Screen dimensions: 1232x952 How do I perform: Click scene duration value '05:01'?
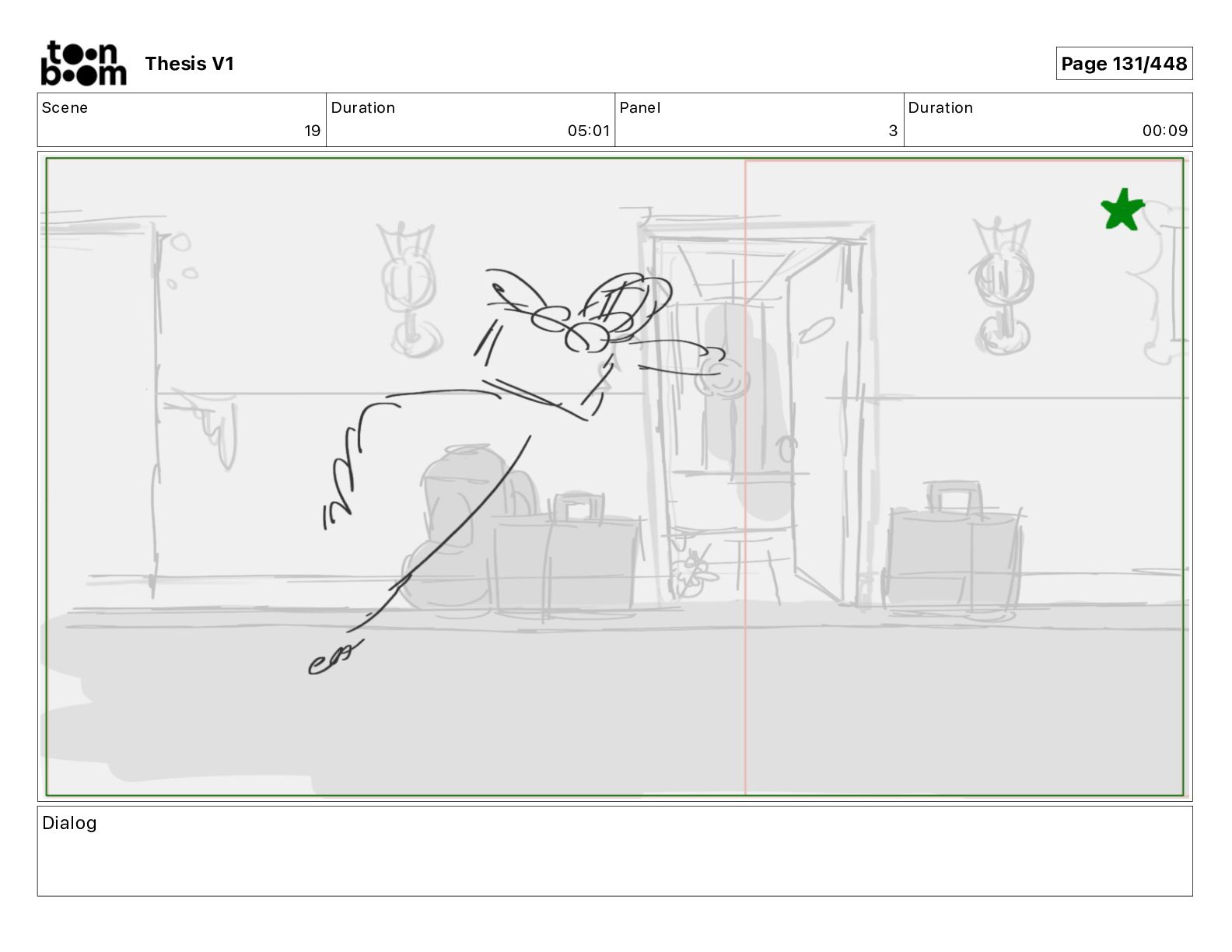click(x=589, y=131)
